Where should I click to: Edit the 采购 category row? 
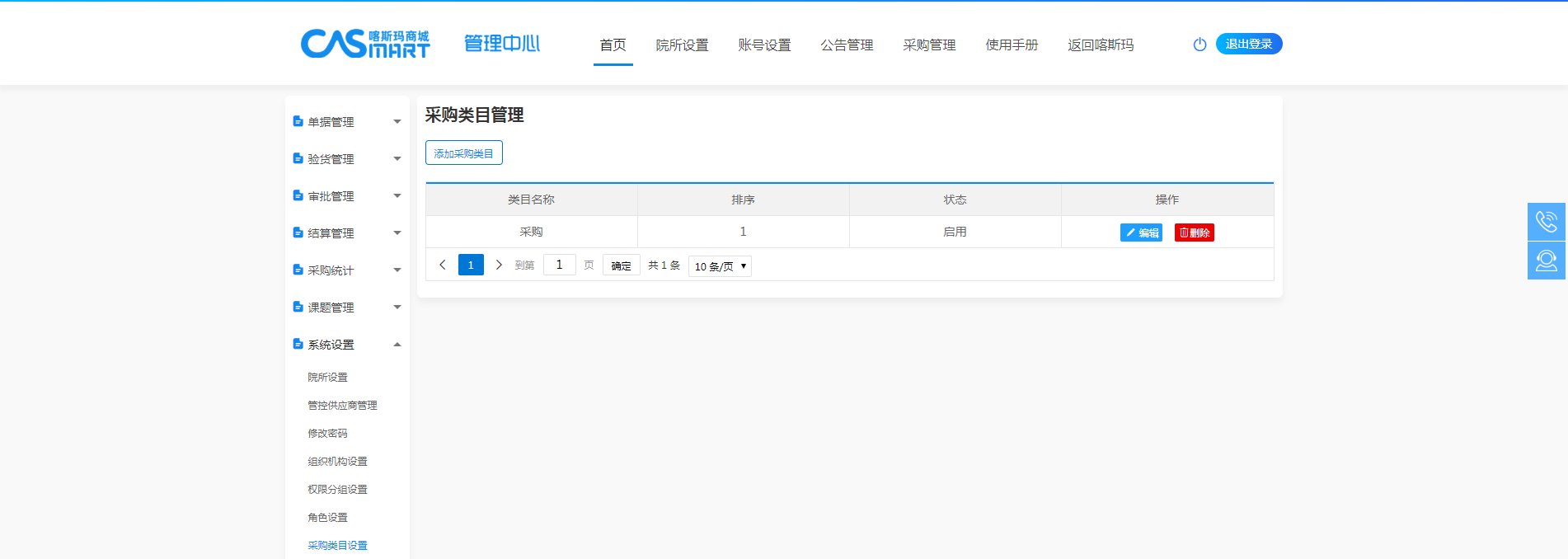1141,233
